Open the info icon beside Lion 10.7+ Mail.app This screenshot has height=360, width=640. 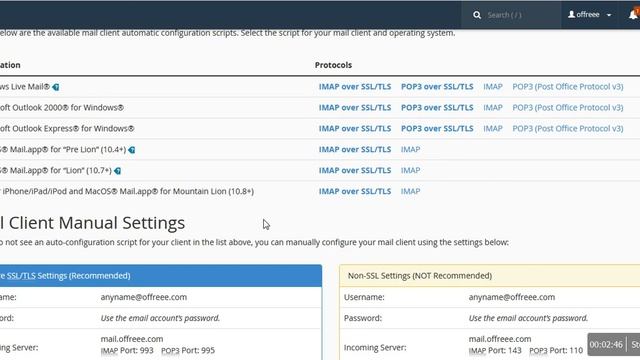coord(118,171)
